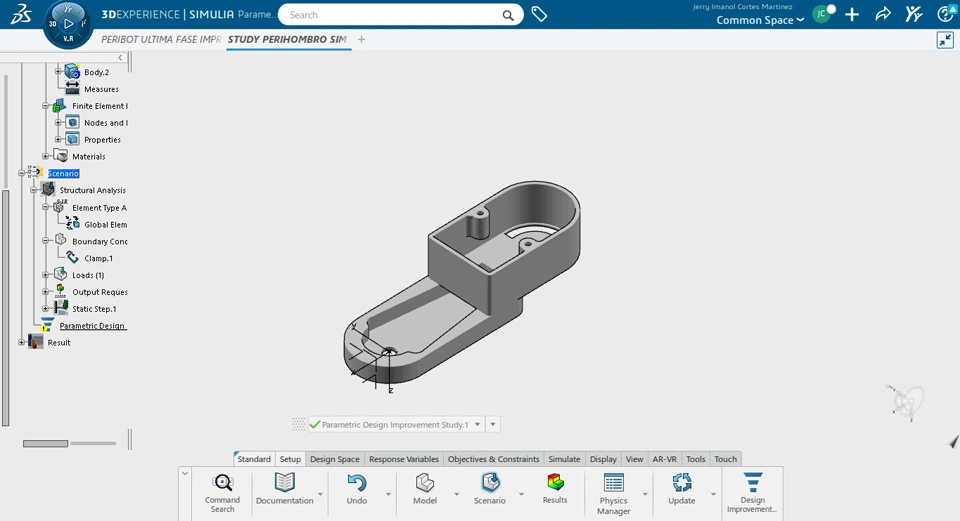This screenshot has width=960, height=521.
Task: Open the Share arrow icon
Action: [883, 14]
